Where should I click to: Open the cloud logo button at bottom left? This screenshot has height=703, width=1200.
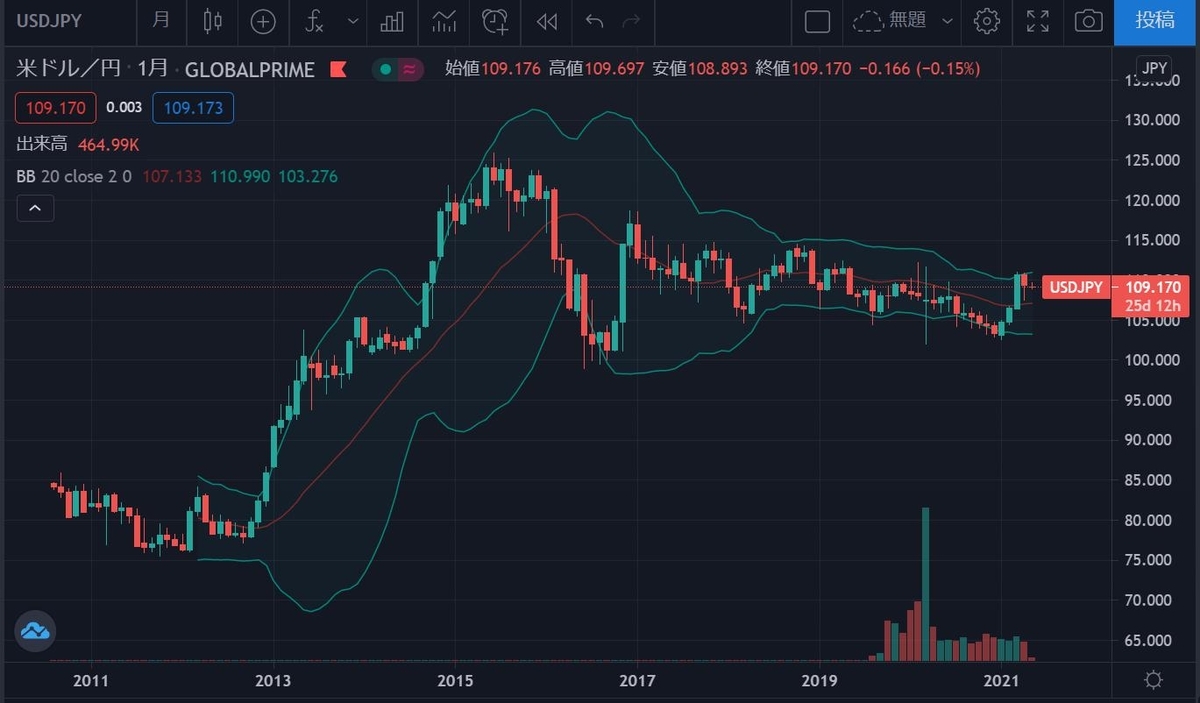tap(35, 631)
